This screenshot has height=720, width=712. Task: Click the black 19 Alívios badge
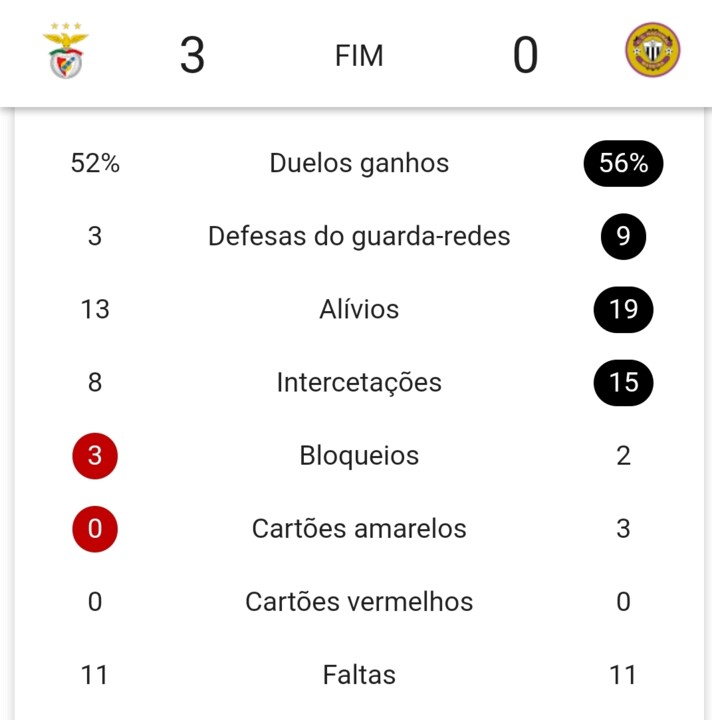click(623, 309)
